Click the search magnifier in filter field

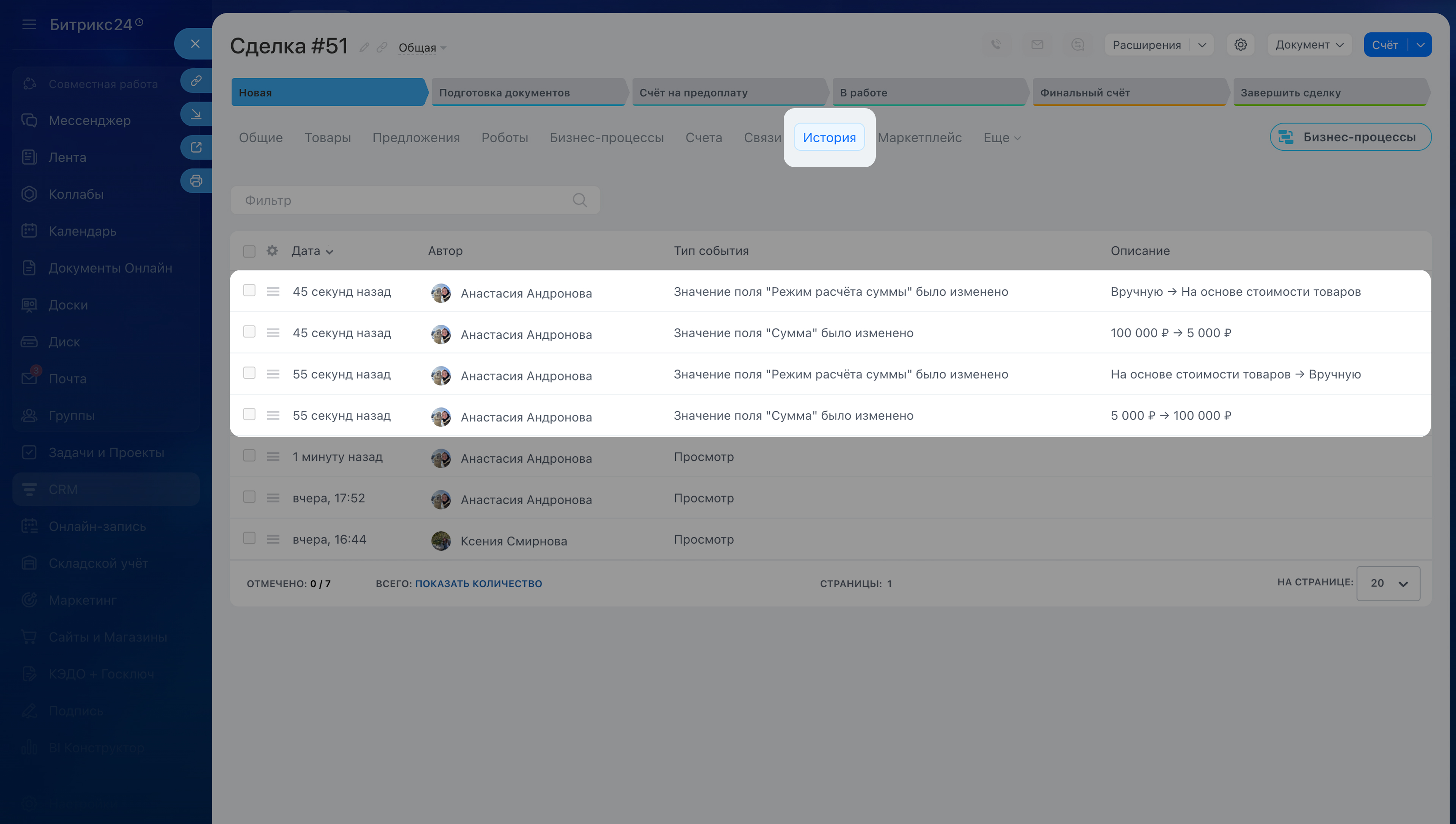point(580,200)
